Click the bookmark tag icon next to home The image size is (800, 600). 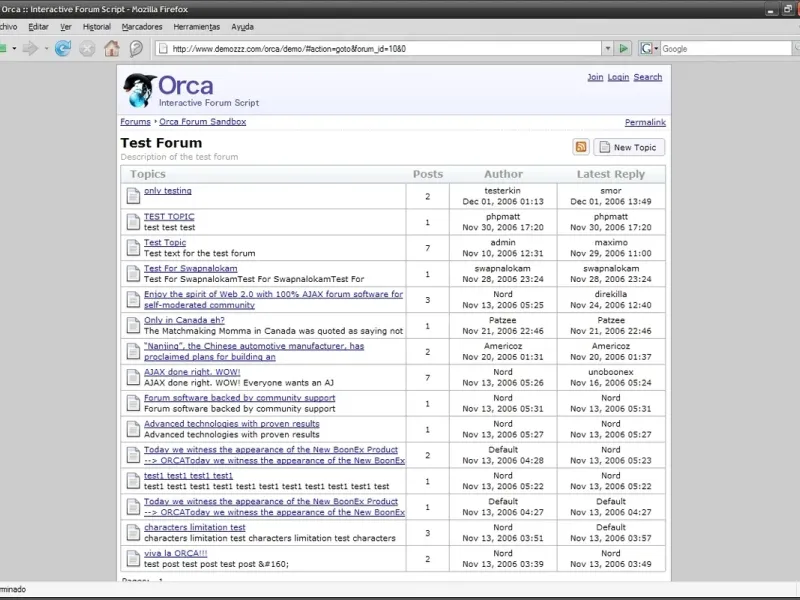[x=136, y=48]
